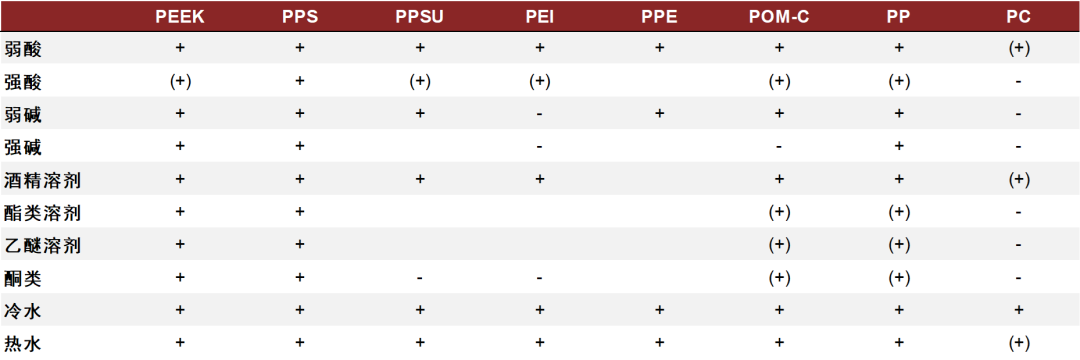The height and width of the screenshot is (360, 1080).
Task: Select the 酮类 row label
Action: (x=23, y=278)
